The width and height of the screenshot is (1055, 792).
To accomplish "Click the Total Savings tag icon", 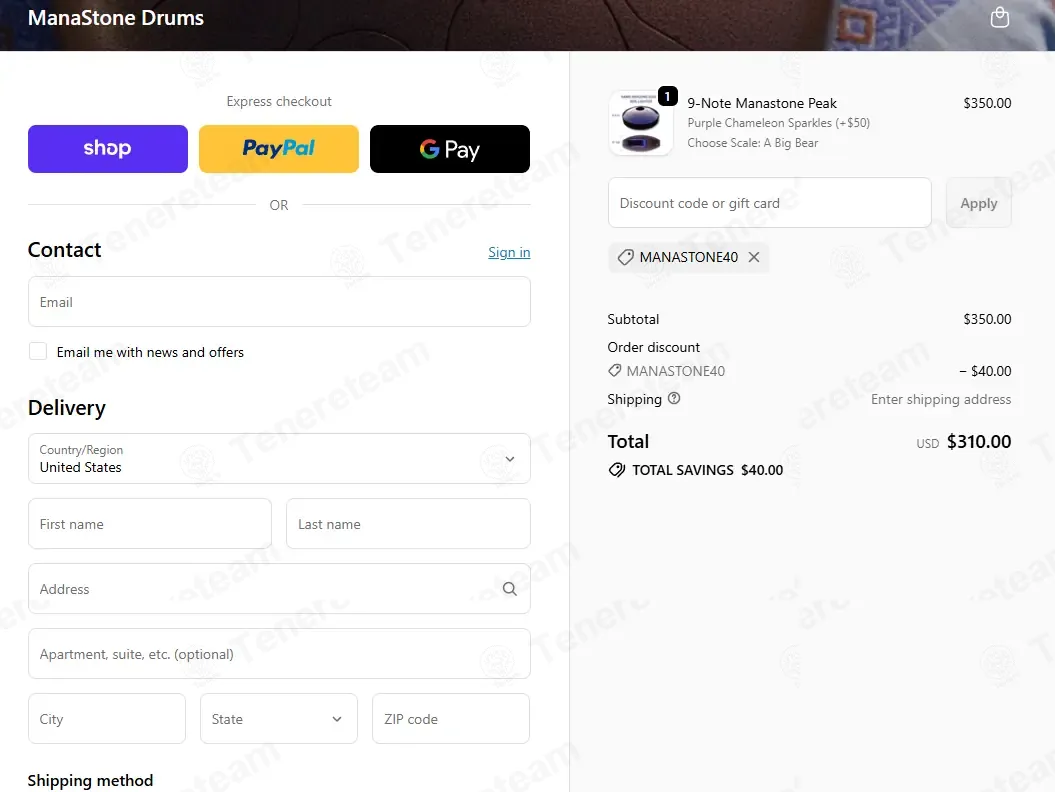I will click(x=616, y=470).
